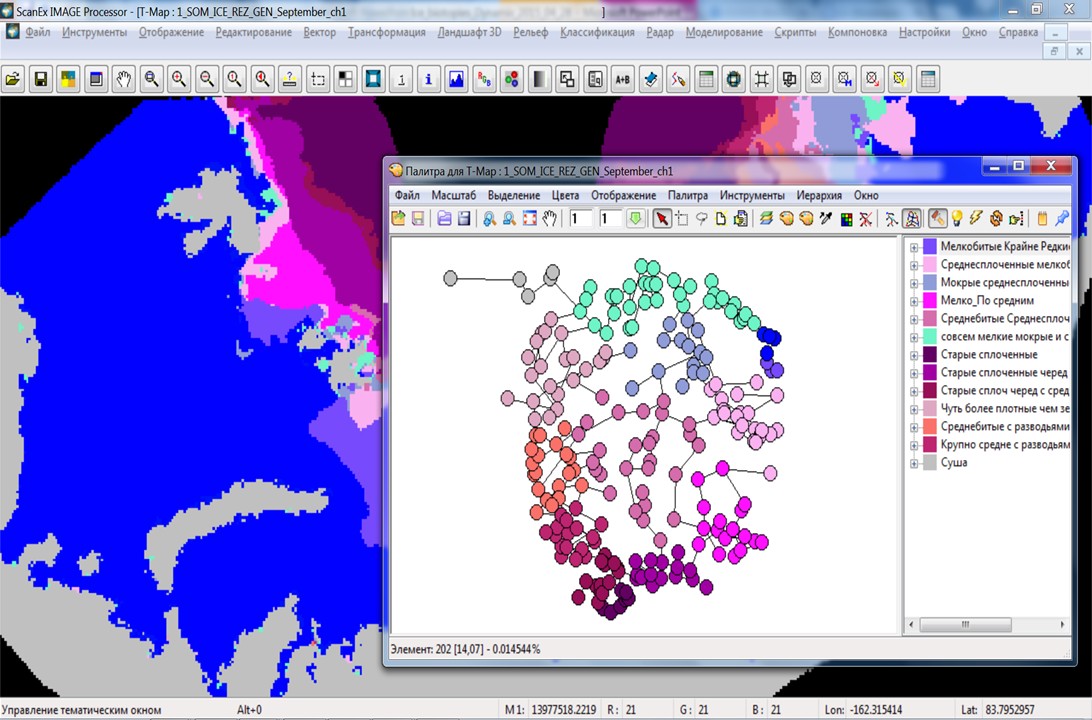Click the pin icon in palette toolbar
The width and height of the screenshot is (1092, 720).
[1062, 219]
